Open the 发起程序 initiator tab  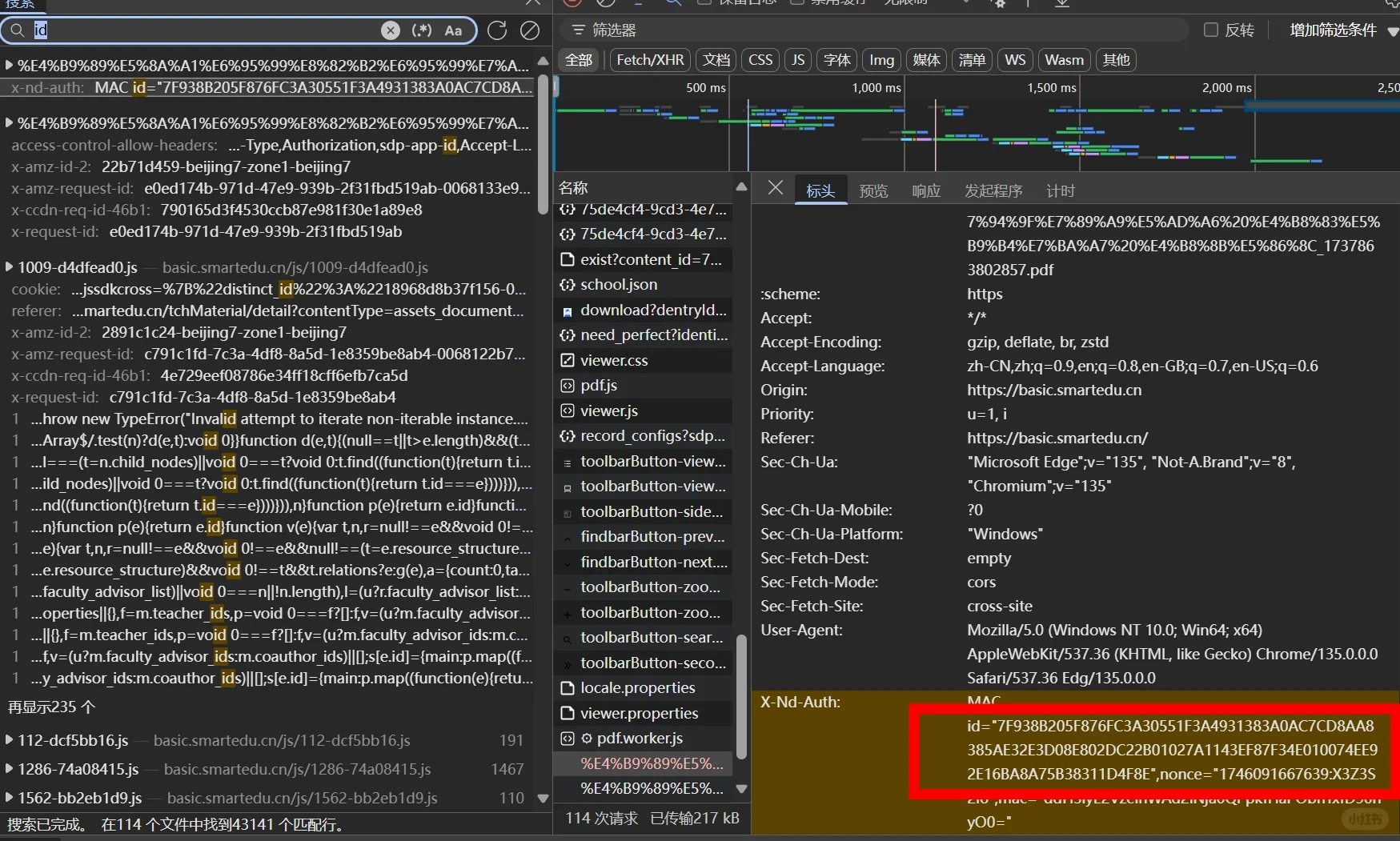pyautogui.click(x=993, y=191)
